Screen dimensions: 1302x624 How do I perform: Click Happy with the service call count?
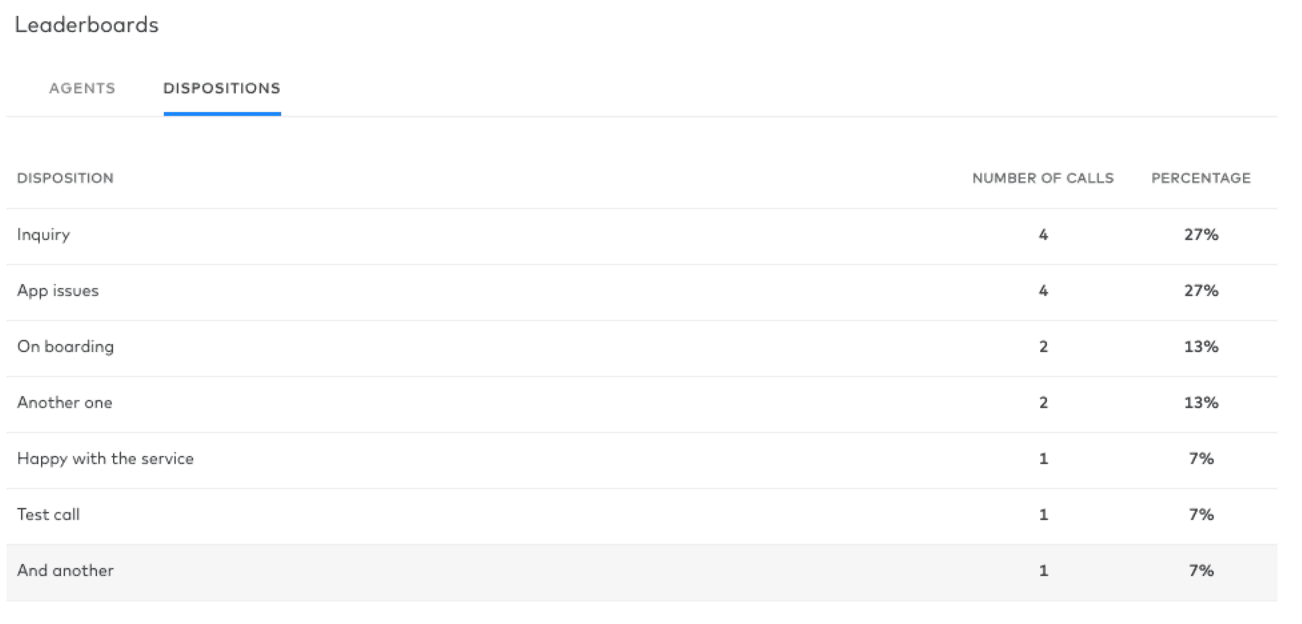(x=1044, y=458)
